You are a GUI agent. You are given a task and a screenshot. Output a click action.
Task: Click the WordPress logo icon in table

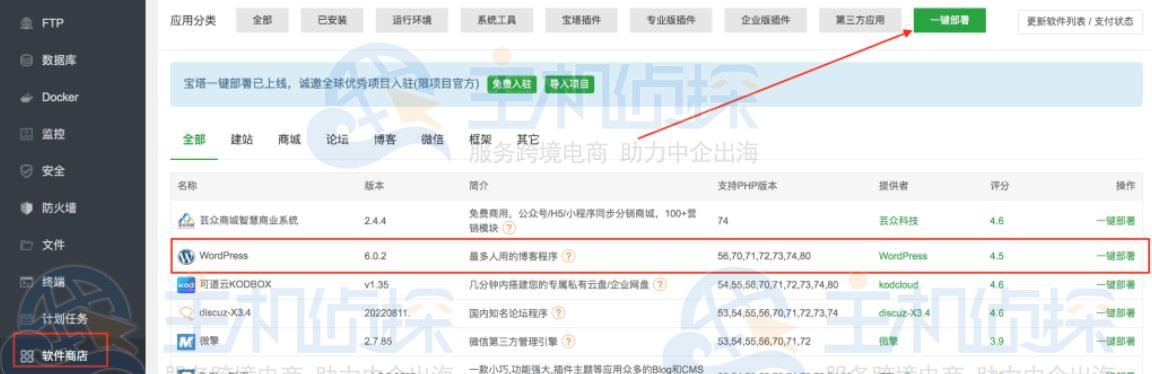186,256
